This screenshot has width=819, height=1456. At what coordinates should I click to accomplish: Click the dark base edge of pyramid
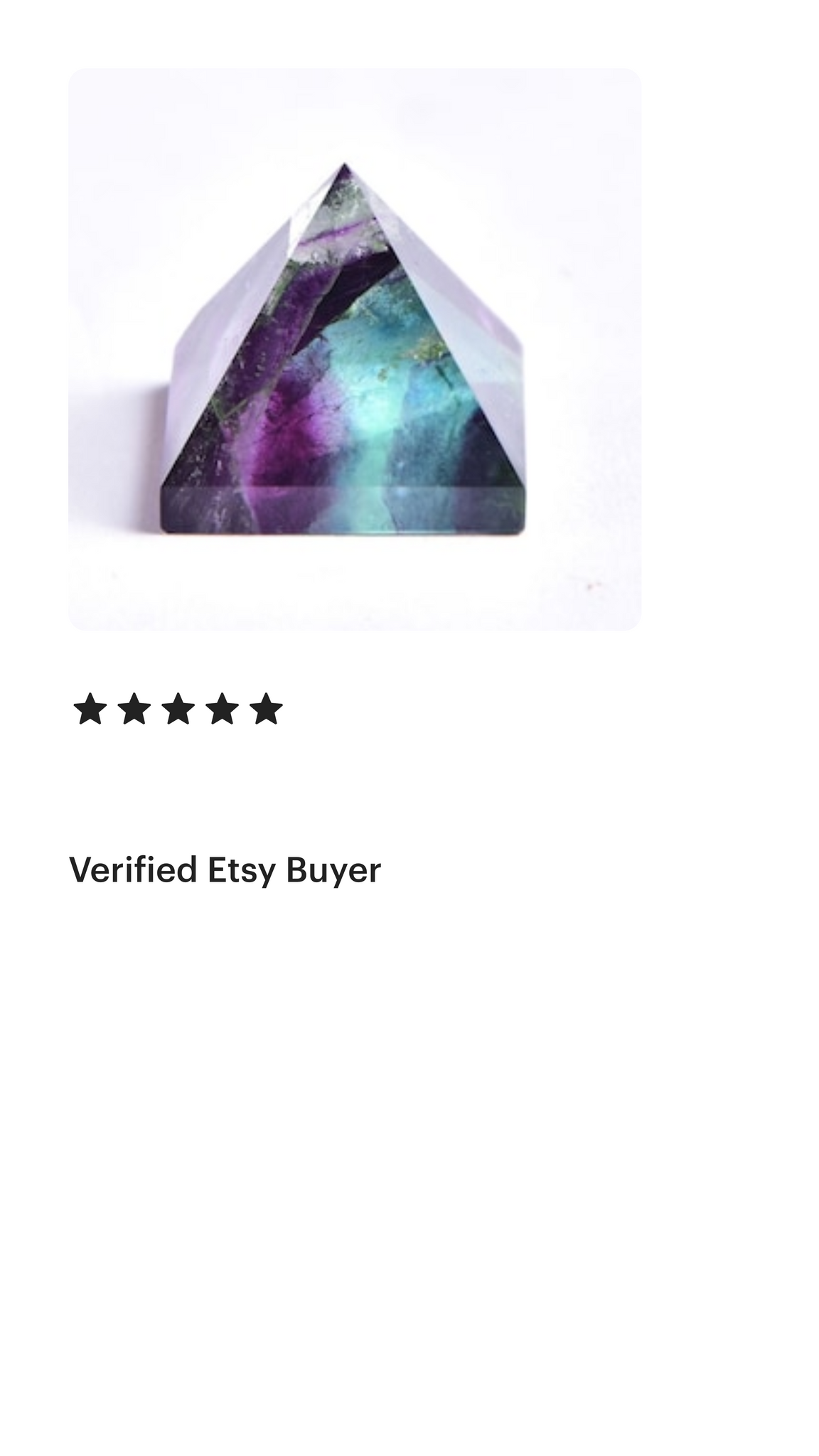click(343, 509)
